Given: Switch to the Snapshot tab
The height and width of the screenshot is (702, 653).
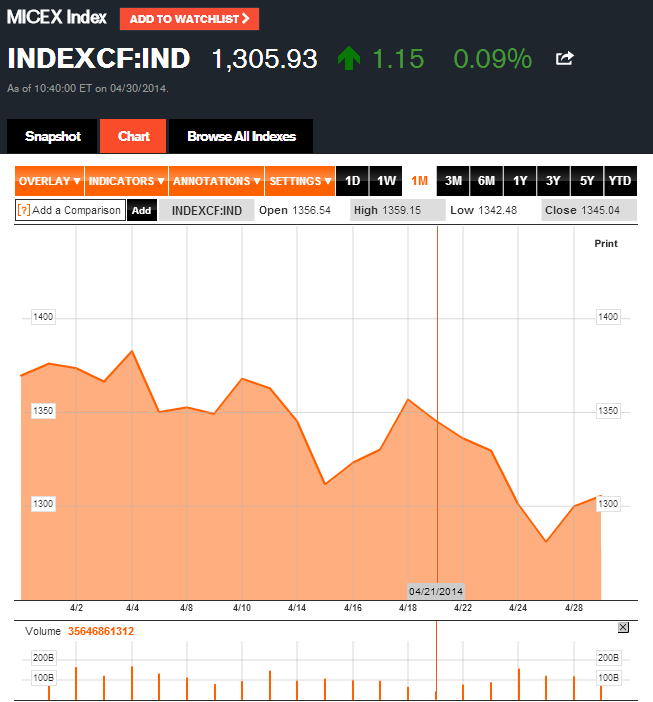Looking at the screenshot, I should click(x=53, y=136).
